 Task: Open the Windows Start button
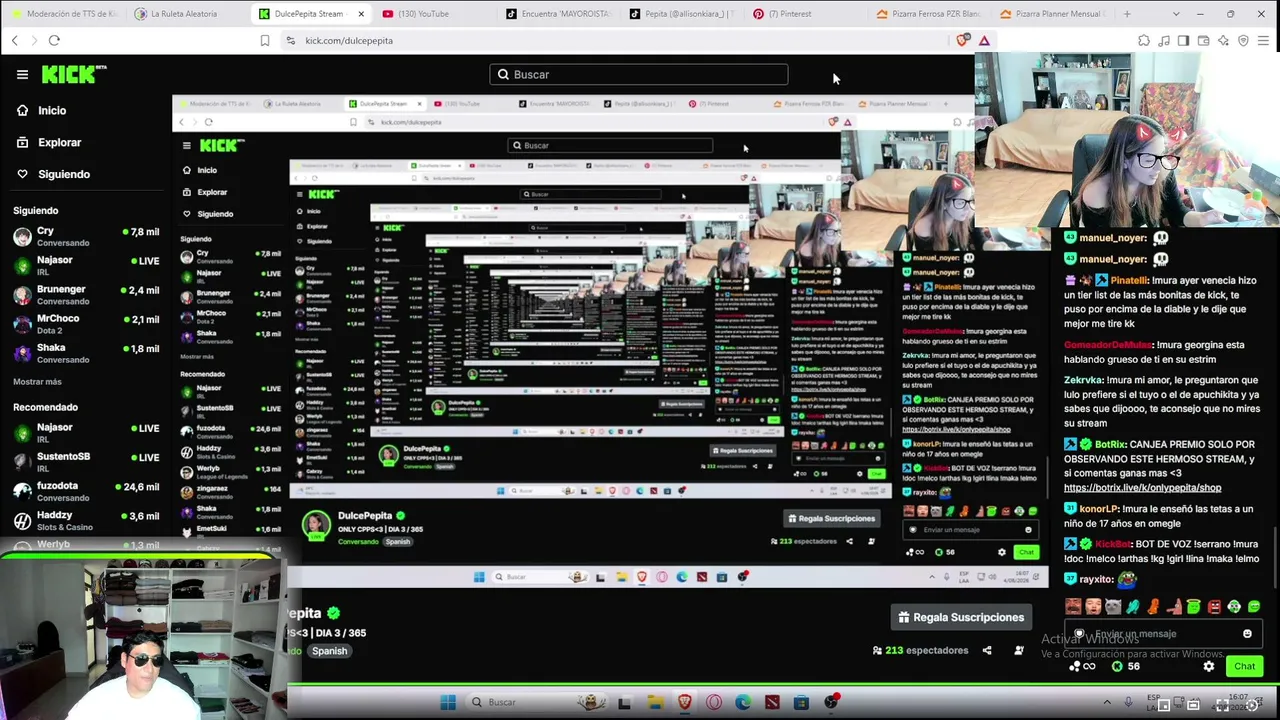tap(448, 702)
